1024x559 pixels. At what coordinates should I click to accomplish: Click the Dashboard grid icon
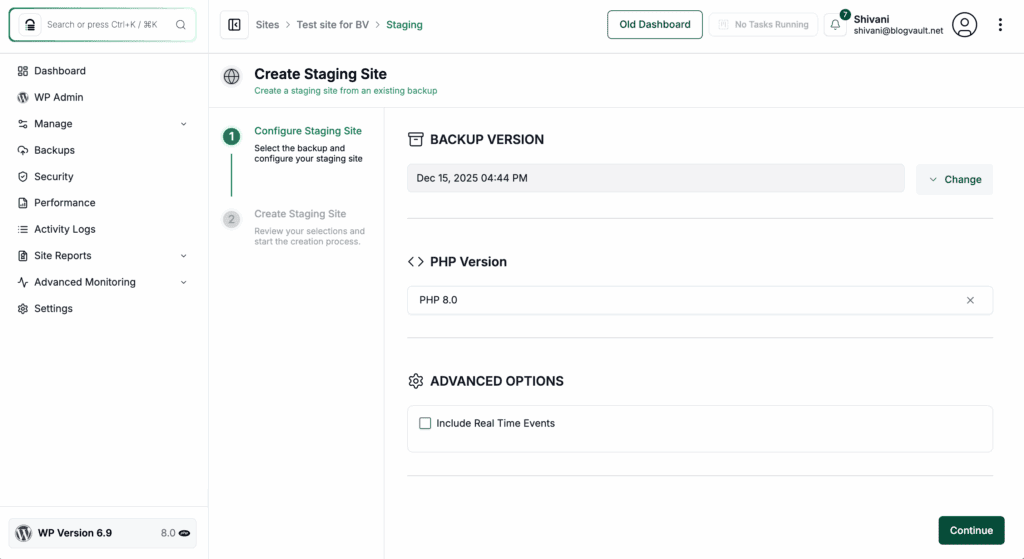coord(23,71)
